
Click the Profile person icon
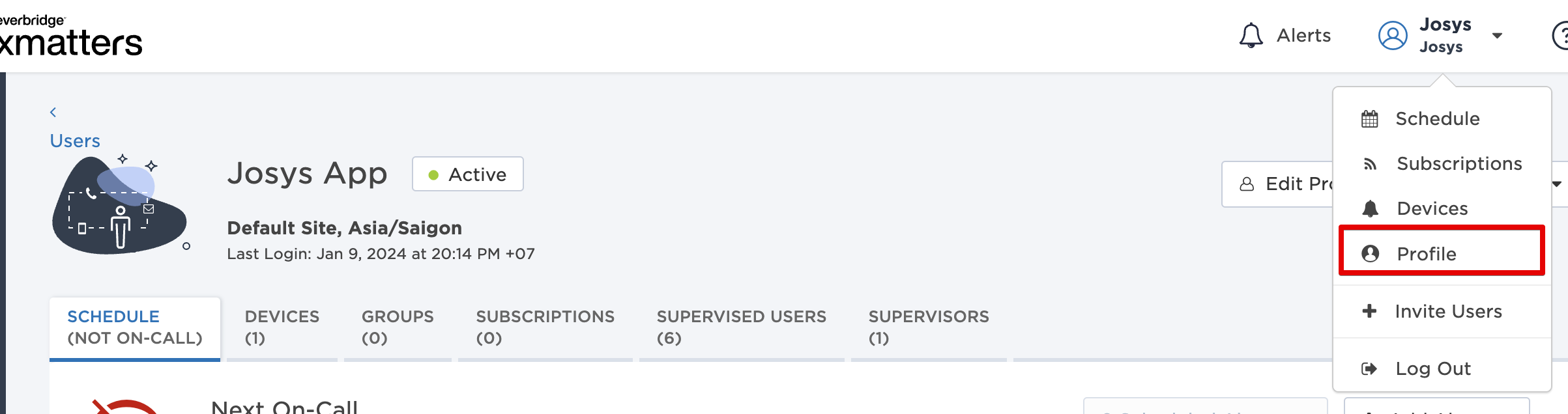coord(1370,254)
